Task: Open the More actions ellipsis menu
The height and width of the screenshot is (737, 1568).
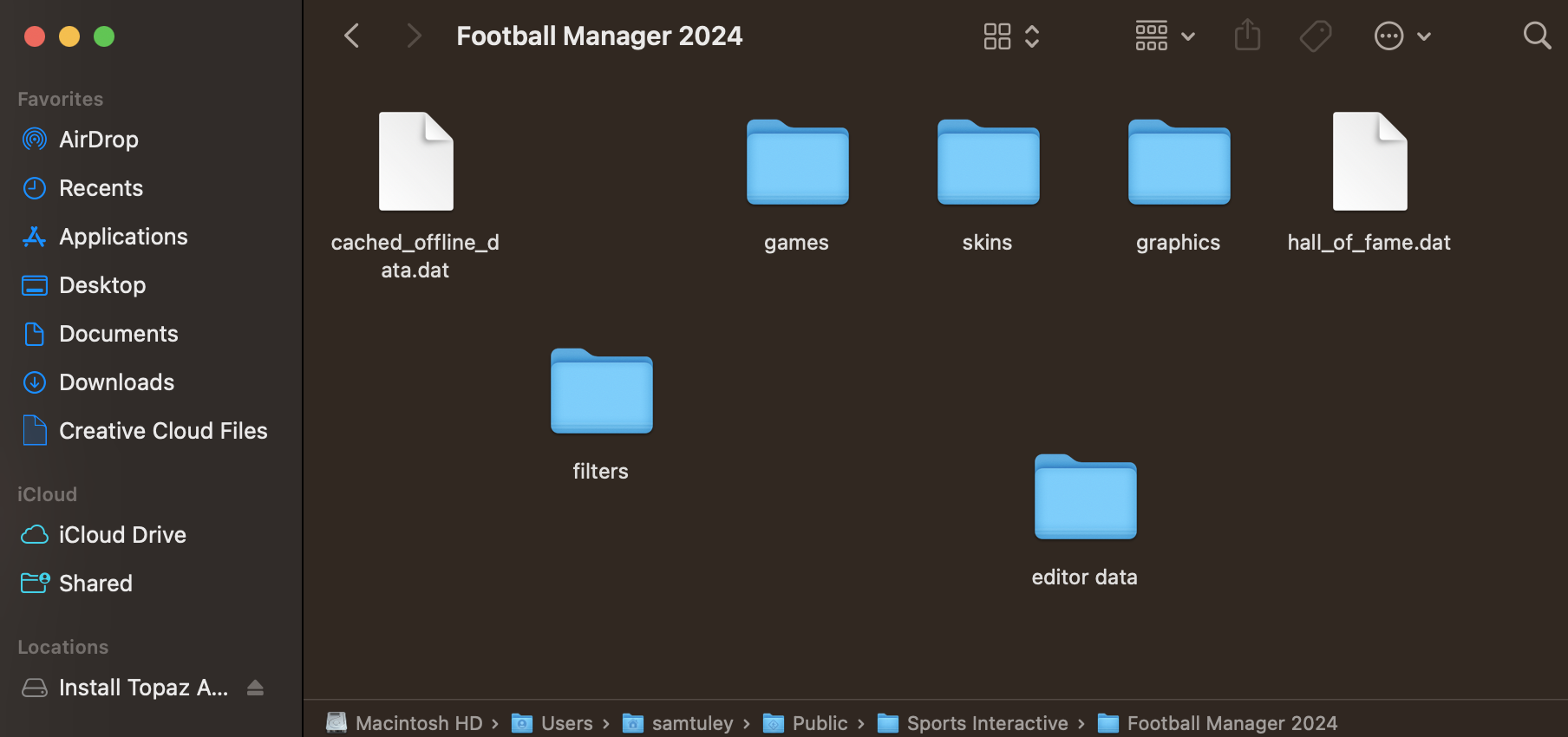Action: (1389, 36)
